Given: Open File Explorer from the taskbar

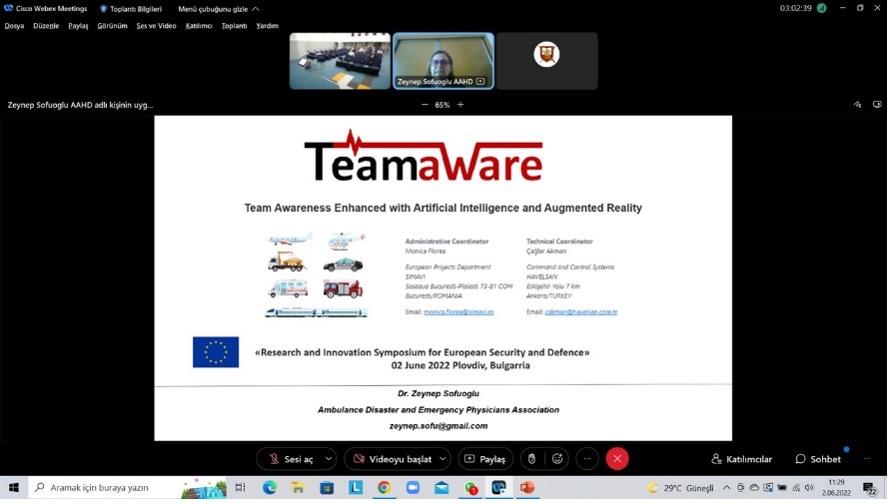Looking at the screenshot, I should click(x=298, y=488).
